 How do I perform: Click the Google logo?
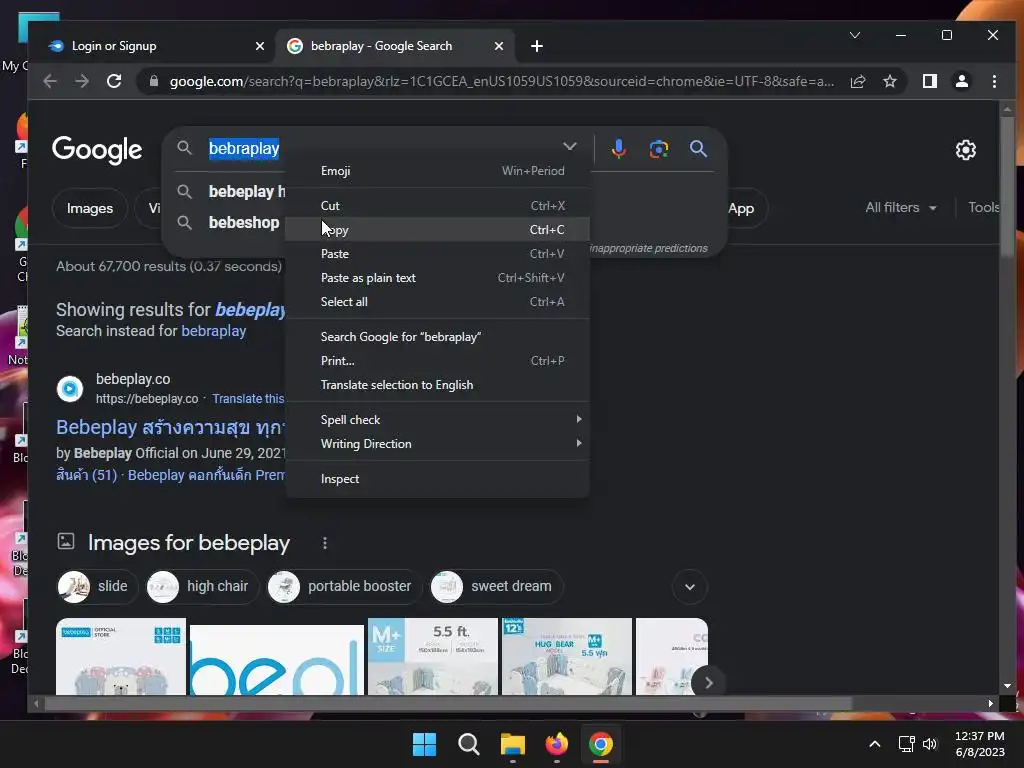97,150
